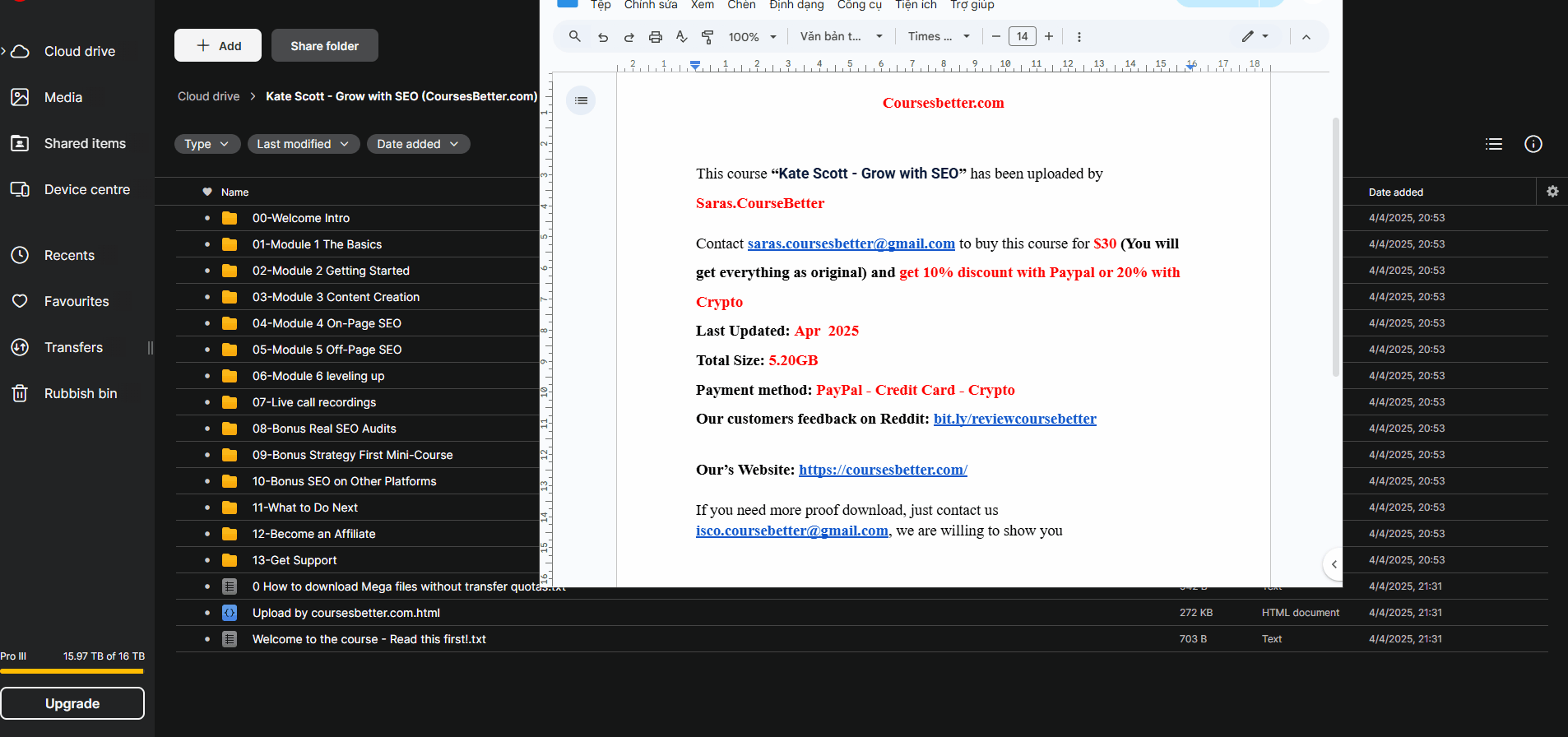Click the Share folder button
The width and height of the screenshot is (1568, 737).
324,46
